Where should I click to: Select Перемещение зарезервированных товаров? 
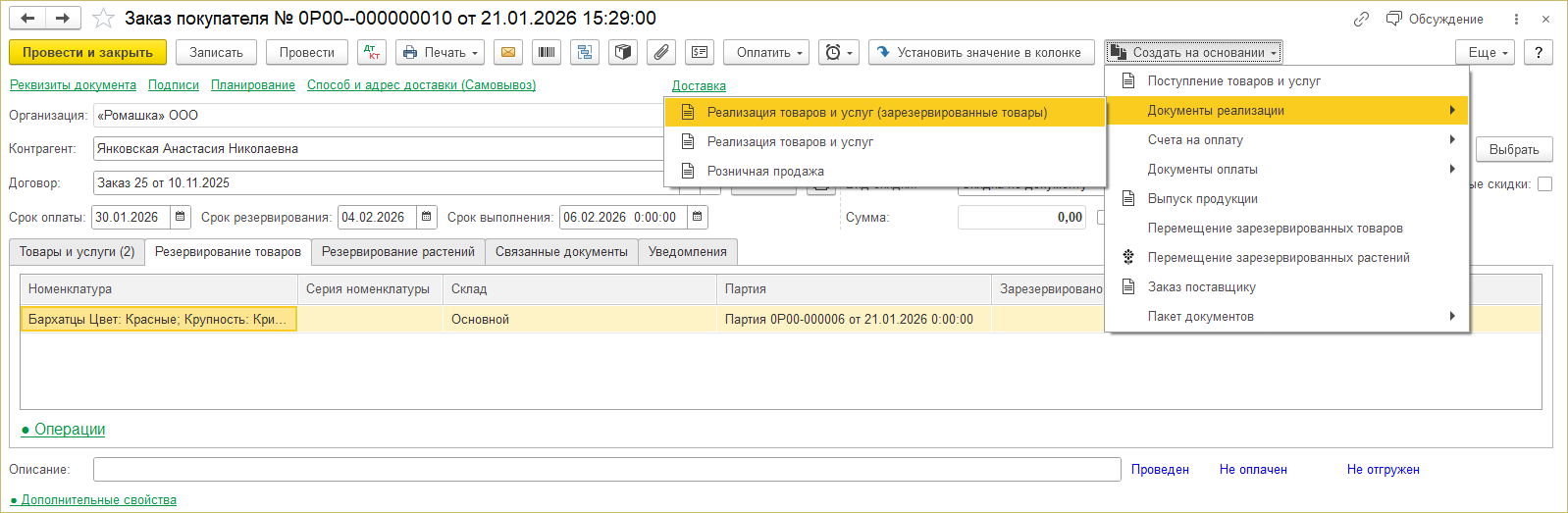click(1286, 228)
